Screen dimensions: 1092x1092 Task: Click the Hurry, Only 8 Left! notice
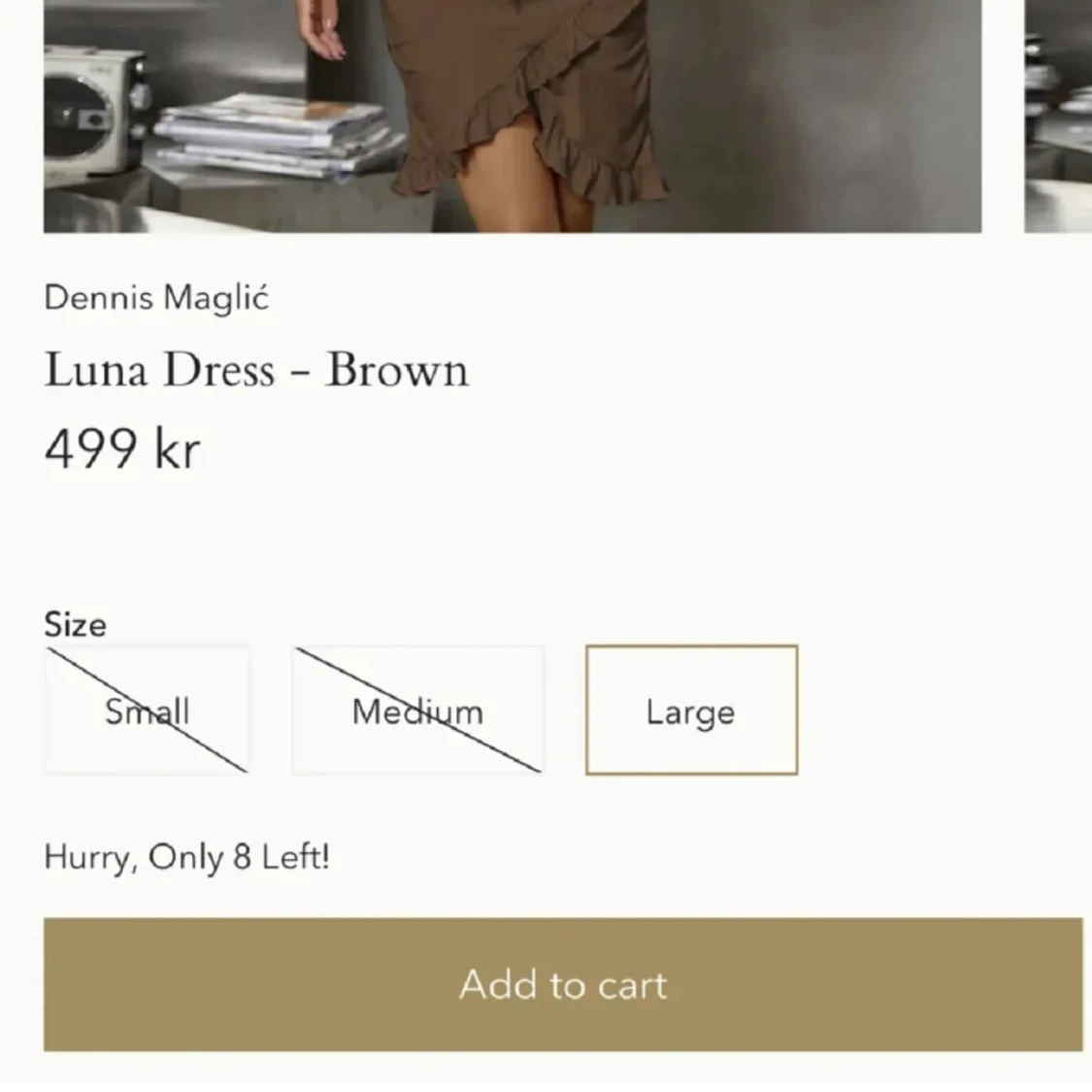tap(186, 856)
